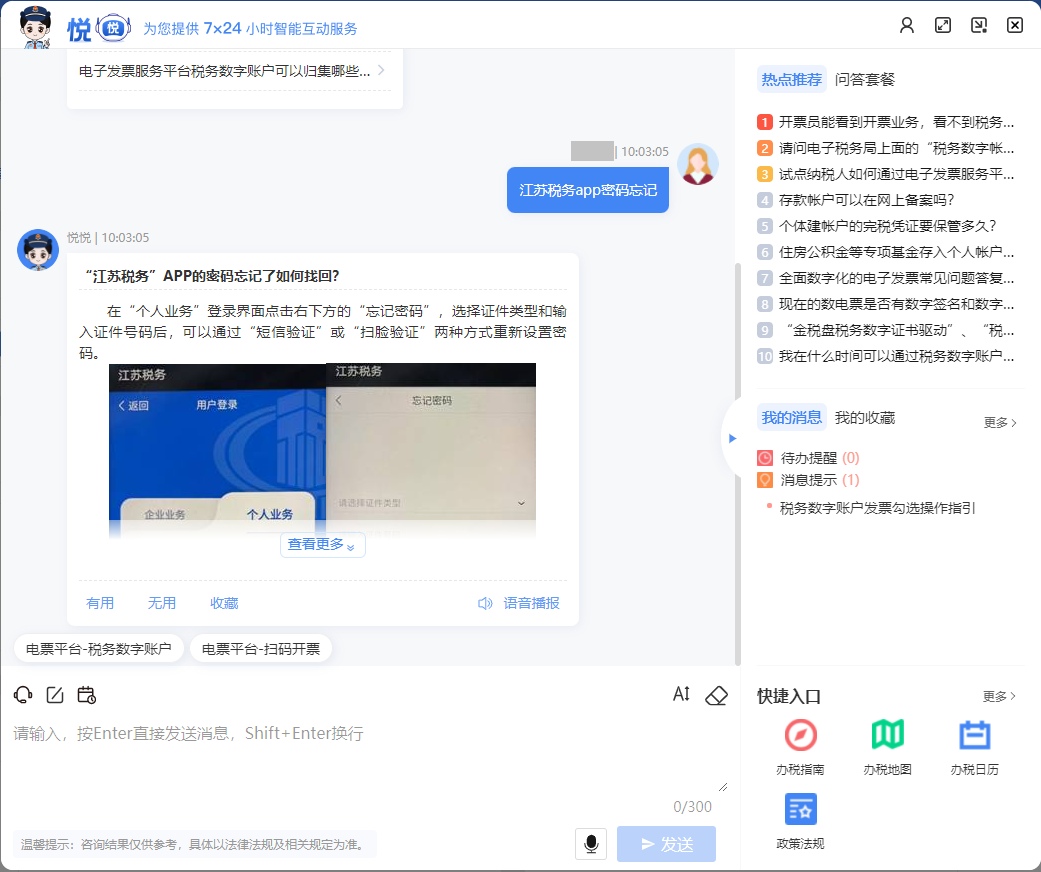This screenshot has height=872, width=1041.
Task: Open hot question 9 about 金税盘税务数字证书驱动
Action: pyautogui.click(x=886, y=330)
